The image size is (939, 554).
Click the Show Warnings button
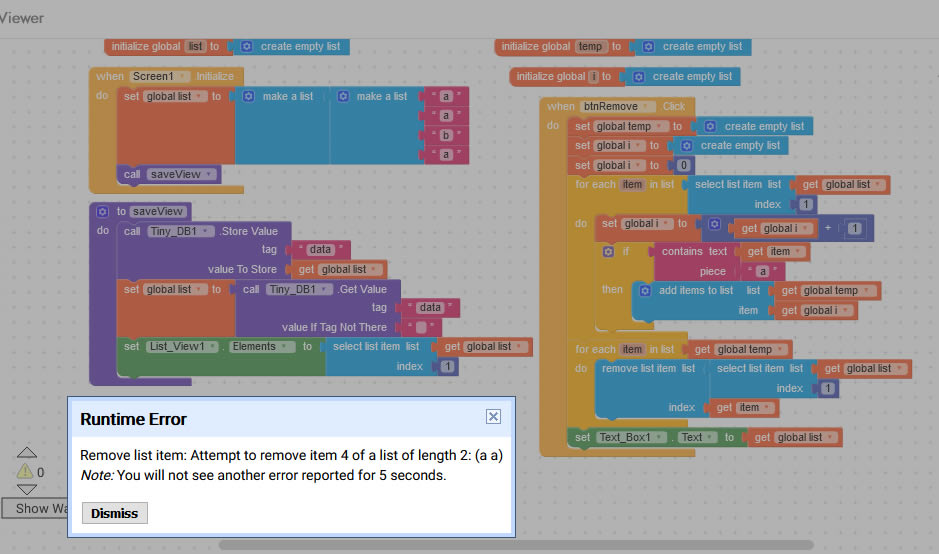tap(34, 508)
